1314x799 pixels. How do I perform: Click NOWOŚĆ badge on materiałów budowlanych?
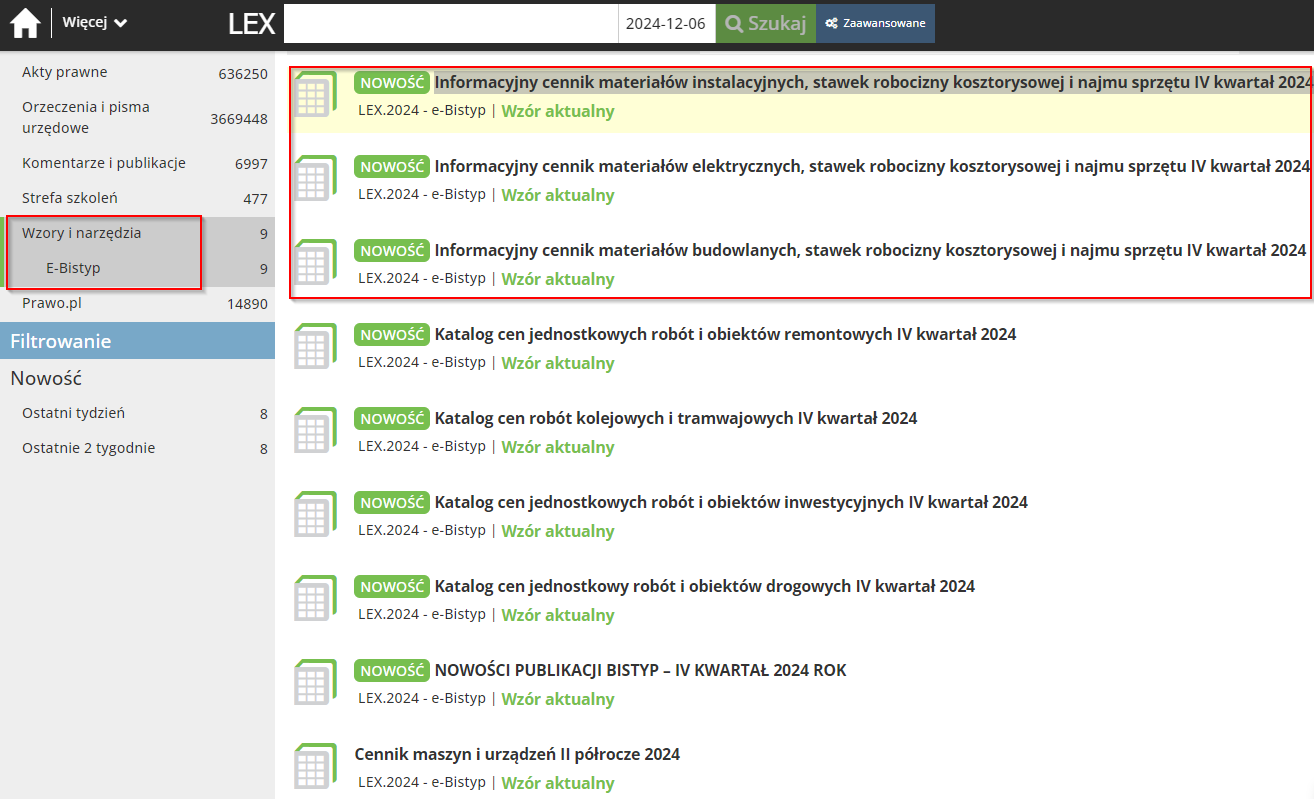[392, 250]
